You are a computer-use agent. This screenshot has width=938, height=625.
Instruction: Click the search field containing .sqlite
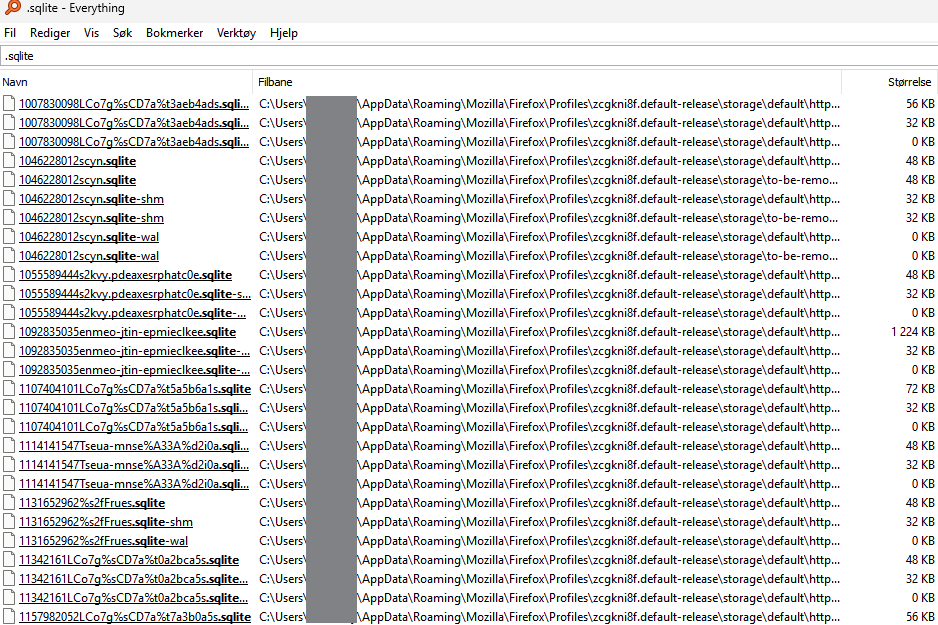point(469,56)
